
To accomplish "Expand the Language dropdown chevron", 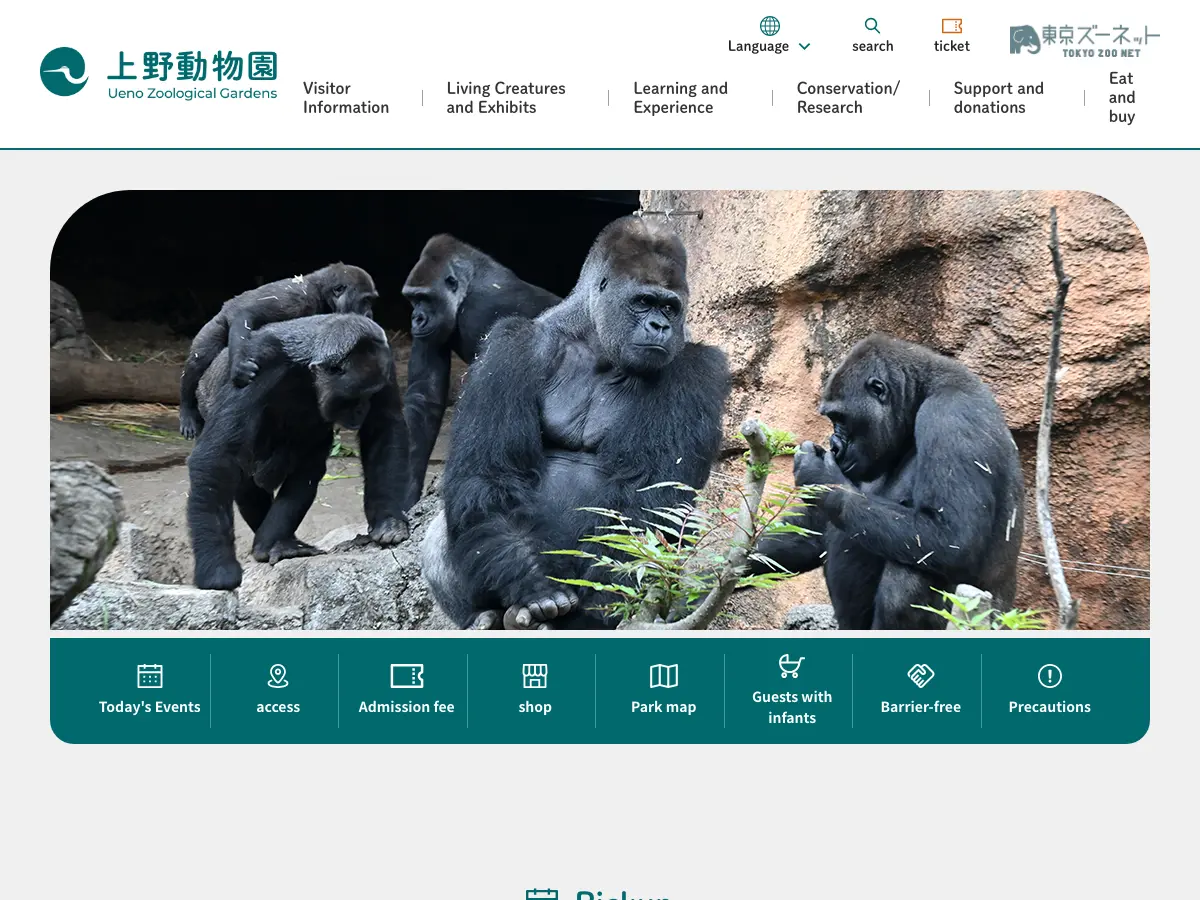I will (x=804, y=47).
